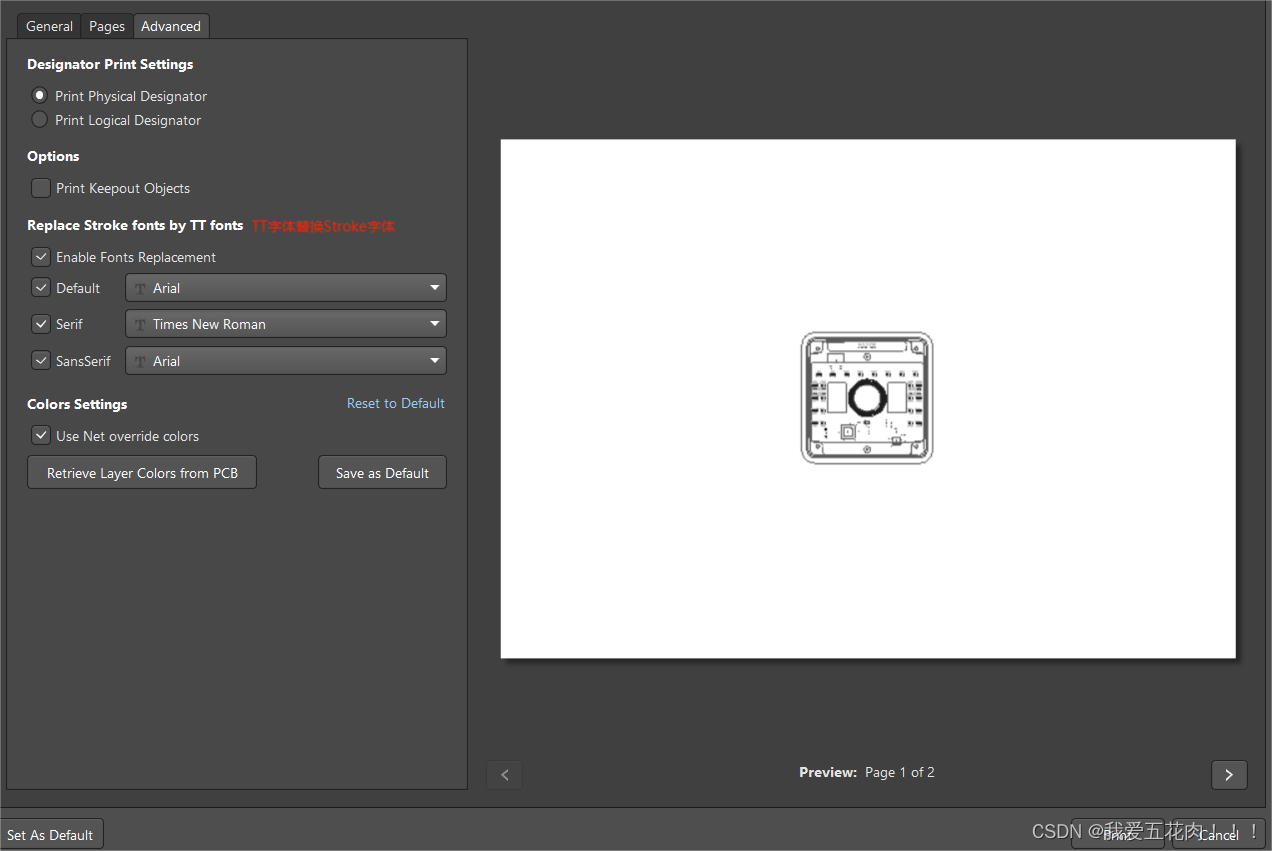Select the Advanced tab
Image resolution: width=1272 pixels, height=851 pixels.
[x=171, y=26]
